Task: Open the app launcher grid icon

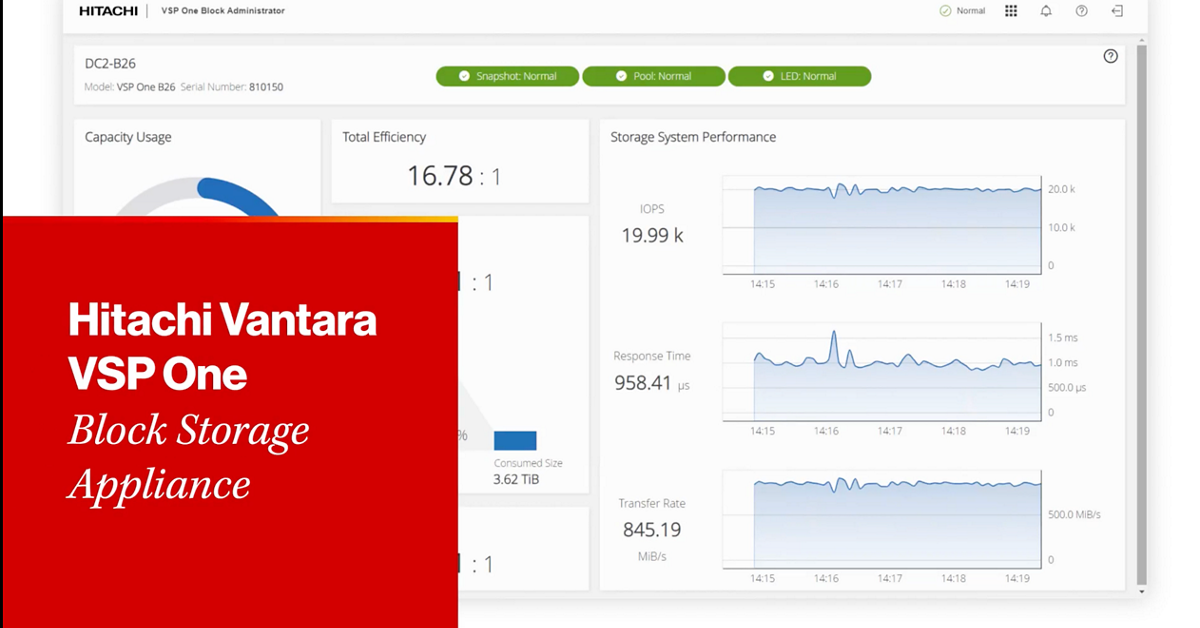Action: tap(1011, 11)
